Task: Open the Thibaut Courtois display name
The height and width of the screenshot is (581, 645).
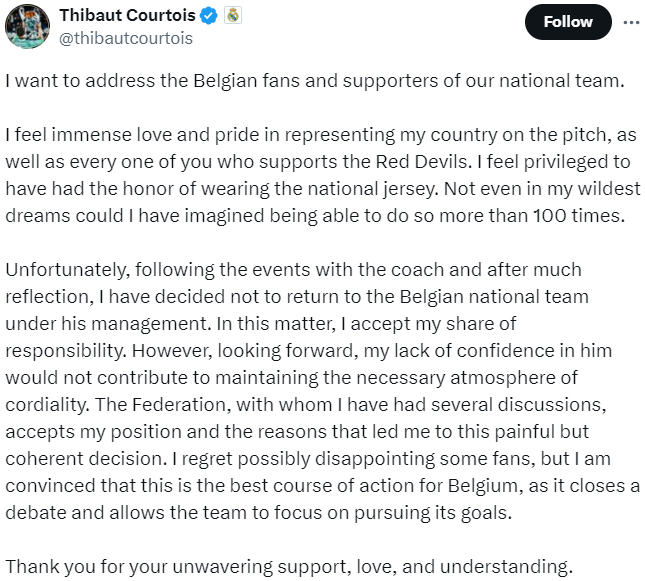Action: (127, 16)
